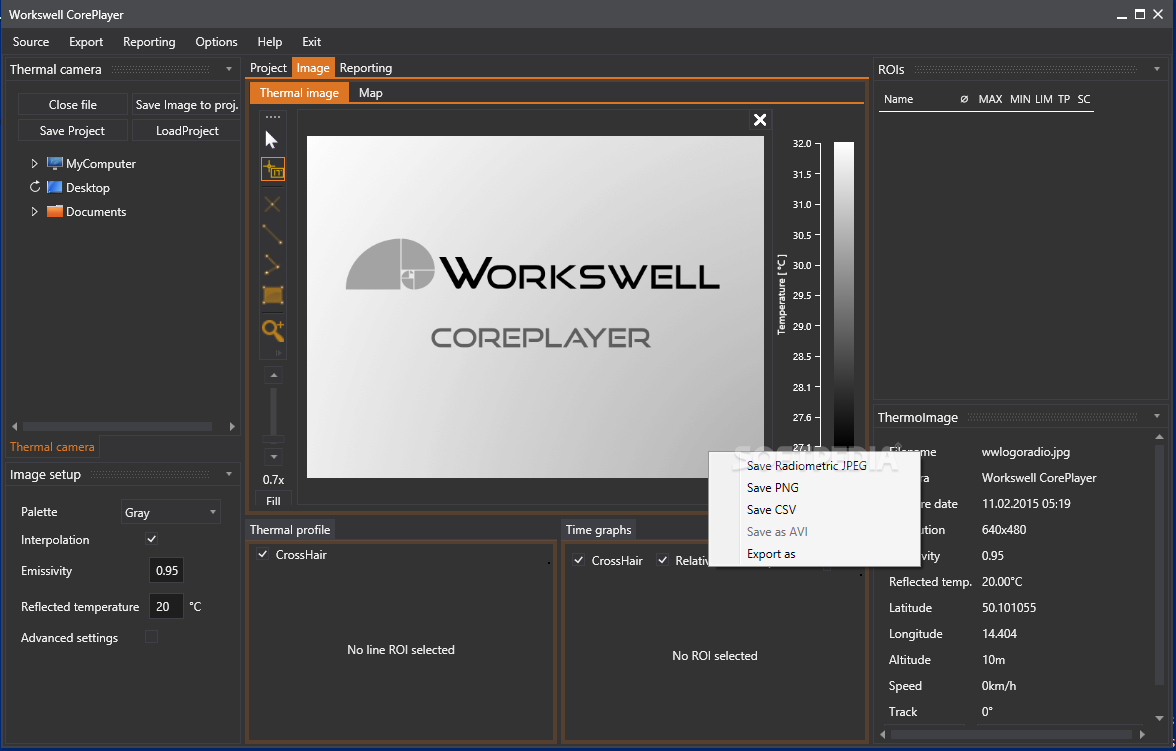Screen dimensions: 1176x751
Task: Open the Palette Gray combo box
Action: point(170,512)
